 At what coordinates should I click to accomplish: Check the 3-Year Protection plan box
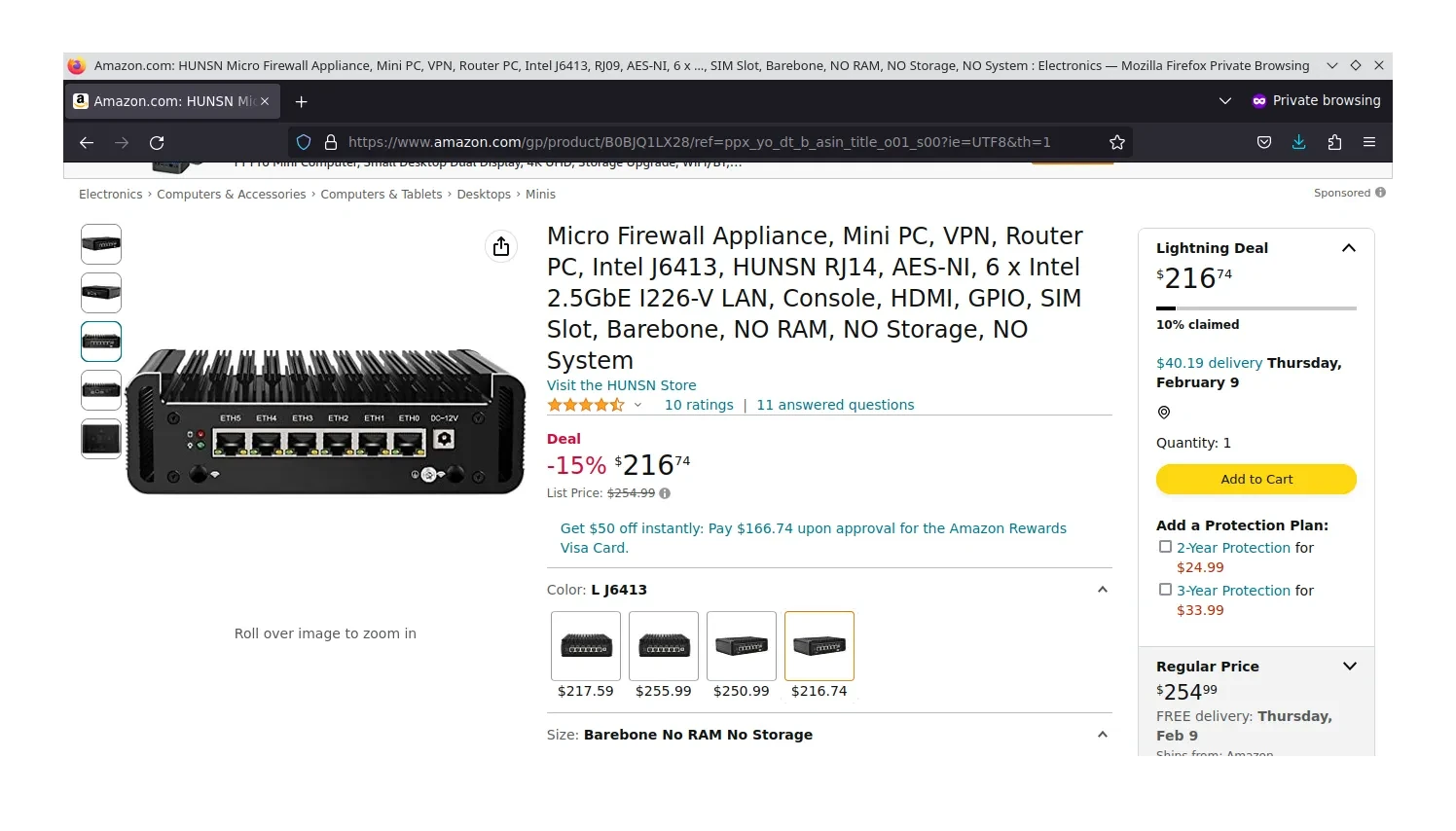pyautogui.click(x=1165, y=590)
